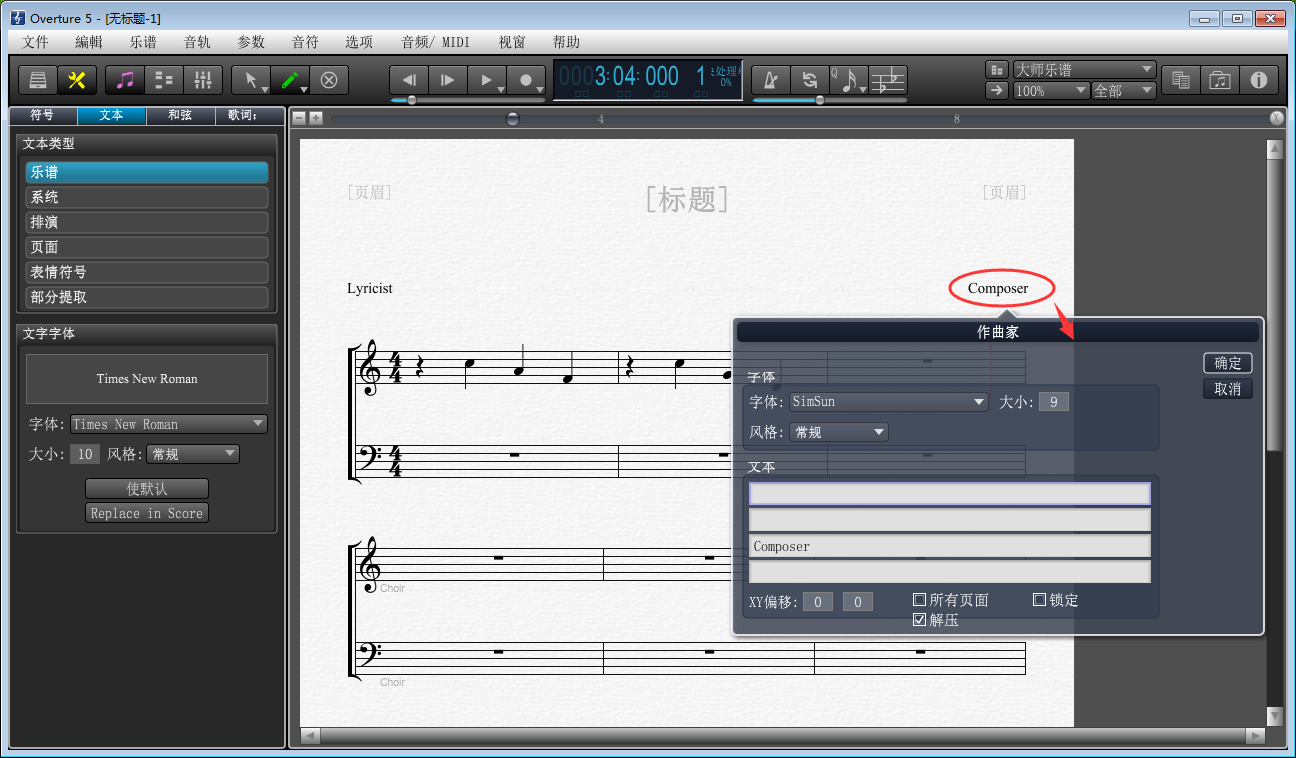The height and width of the screenshot is (758, 1296).
Task: Enable the 锁定 checkbox
Action: coord(1039,600)
